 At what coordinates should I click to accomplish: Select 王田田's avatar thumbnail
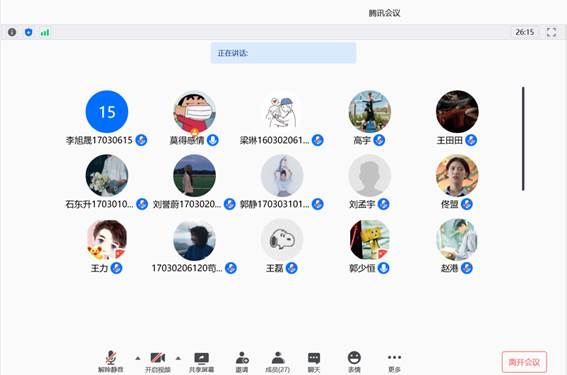(x=457, y=111)
